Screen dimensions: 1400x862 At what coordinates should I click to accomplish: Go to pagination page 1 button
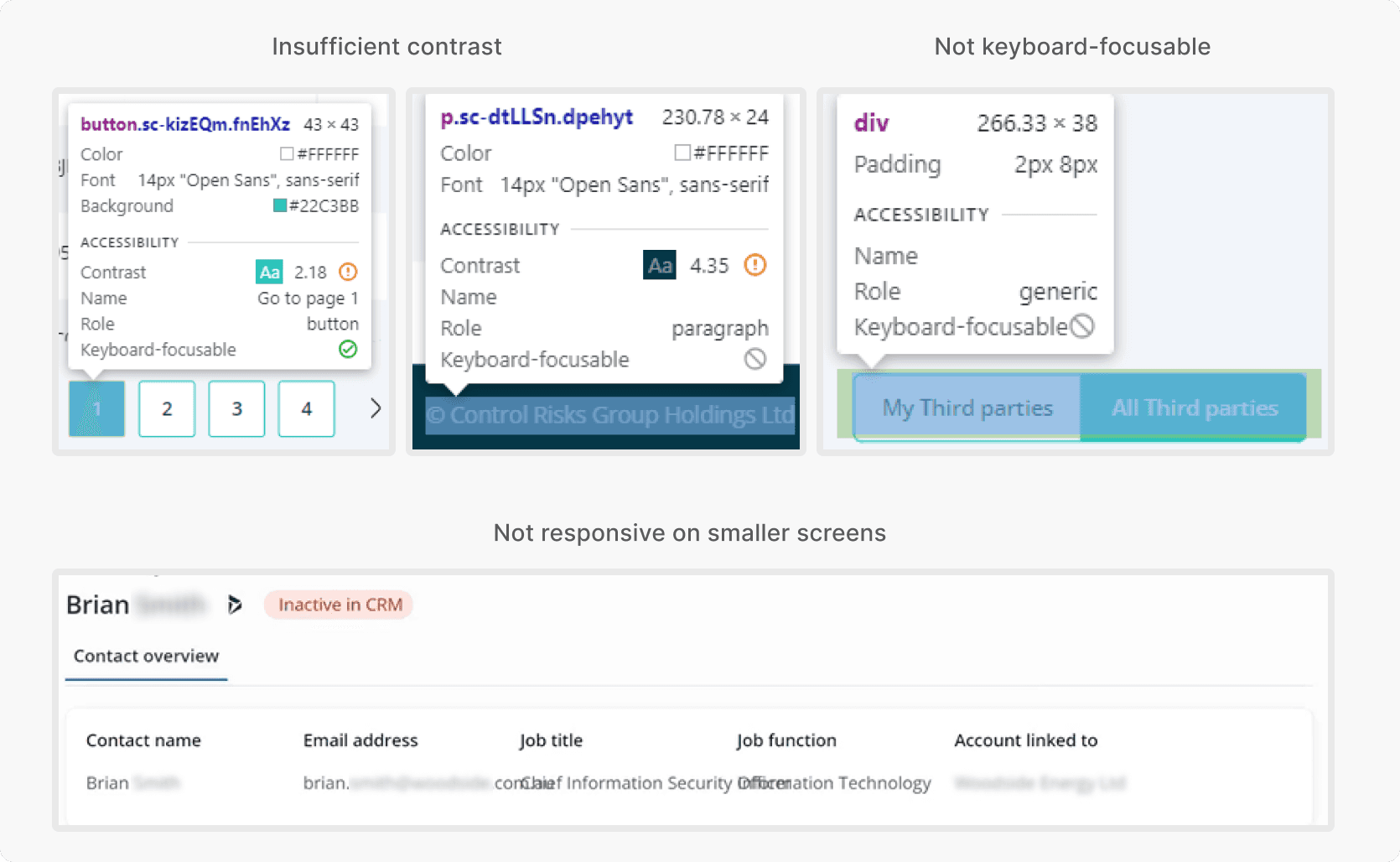[97, 408]
